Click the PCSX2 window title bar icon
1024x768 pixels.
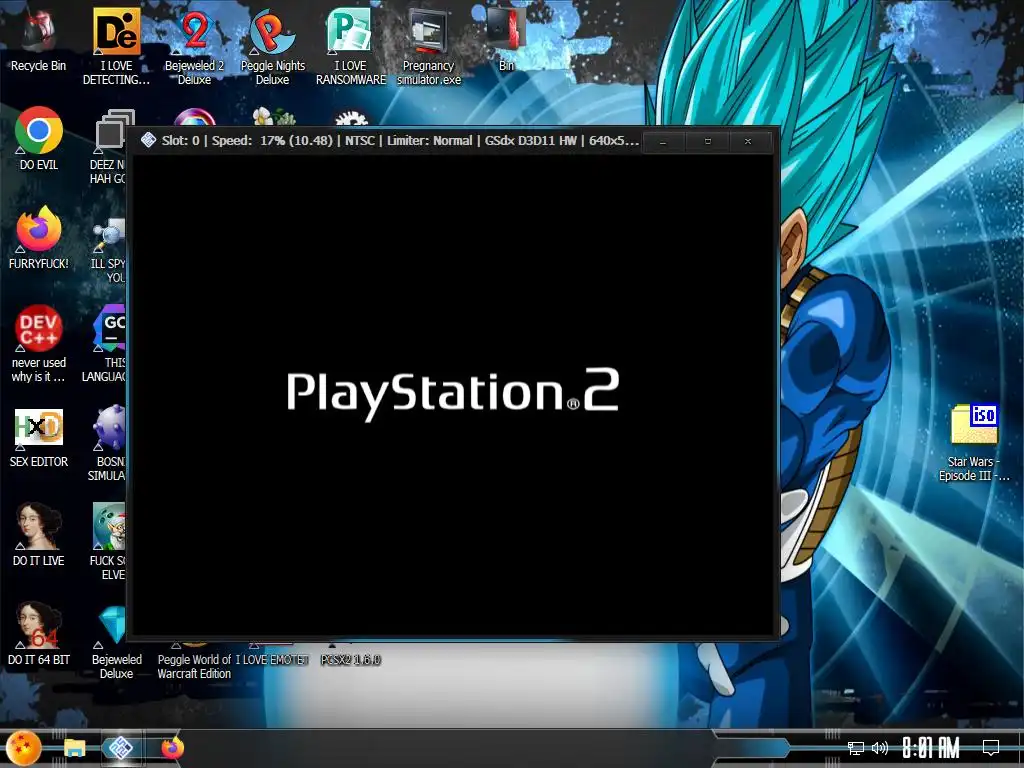(148, 140)
